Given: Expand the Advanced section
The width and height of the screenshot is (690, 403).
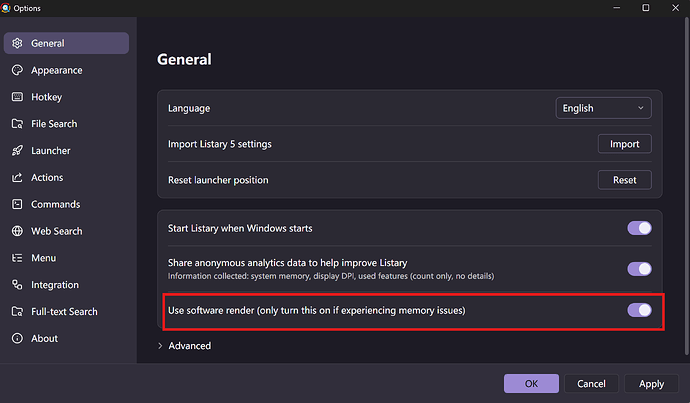Looking at the screenshot, I should pyautogui.click(x=184, y=346).
